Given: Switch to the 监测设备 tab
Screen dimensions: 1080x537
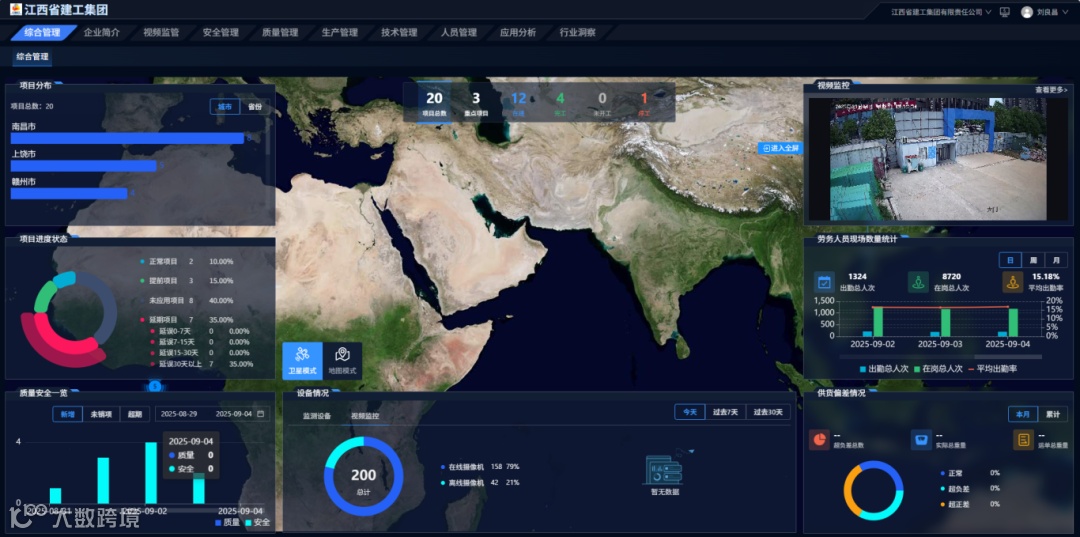Looking at the screenshot, I should [318, 416].
